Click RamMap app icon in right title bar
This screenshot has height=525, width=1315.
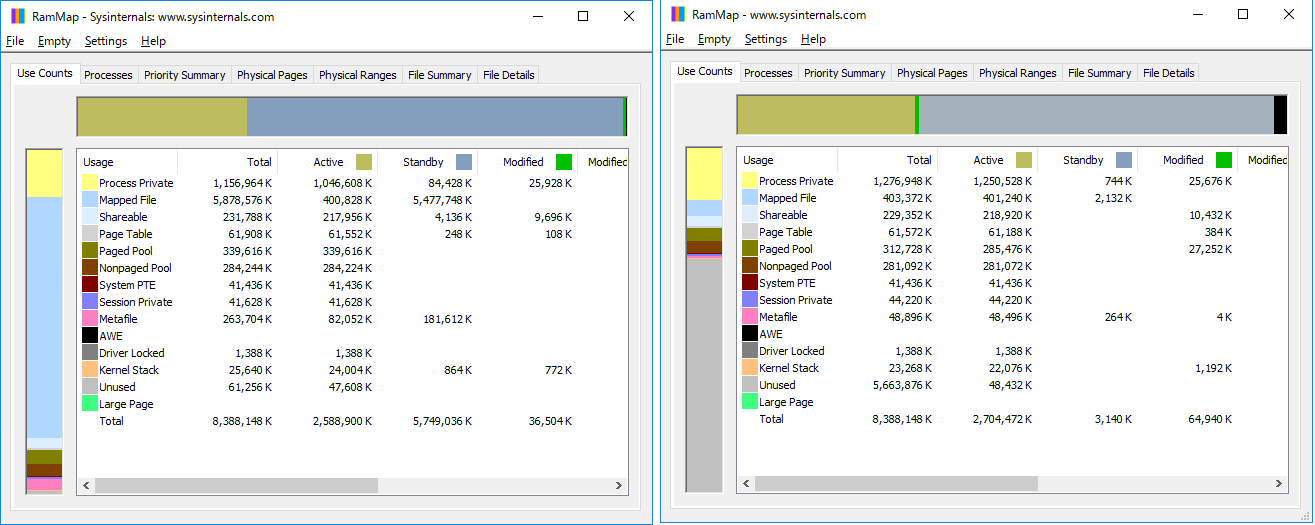coord(678,14)
